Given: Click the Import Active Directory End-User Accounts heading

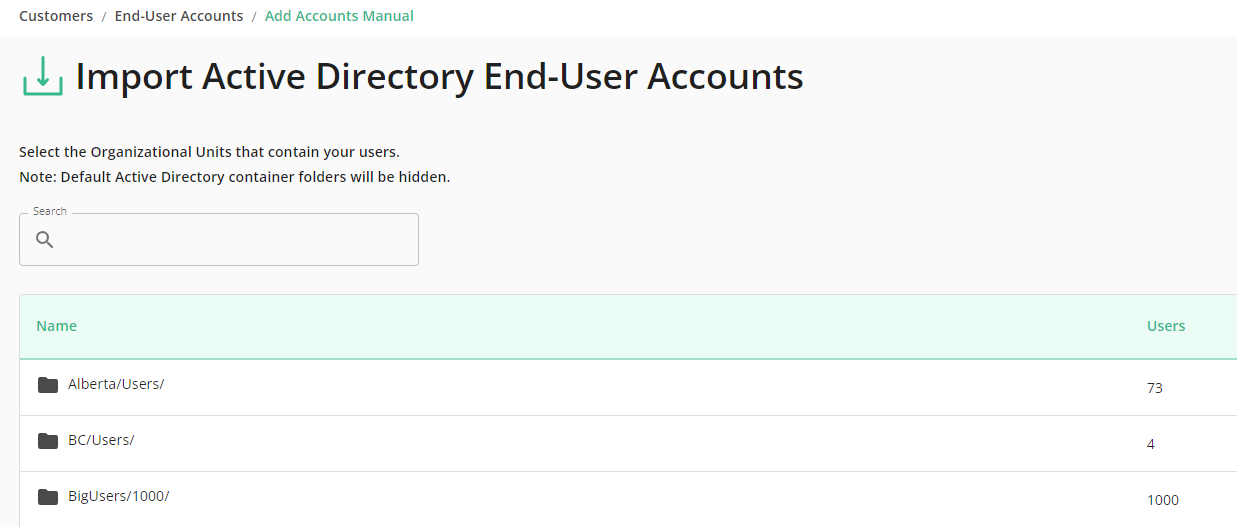Looking at the screenshot, I should click(439, 77).
